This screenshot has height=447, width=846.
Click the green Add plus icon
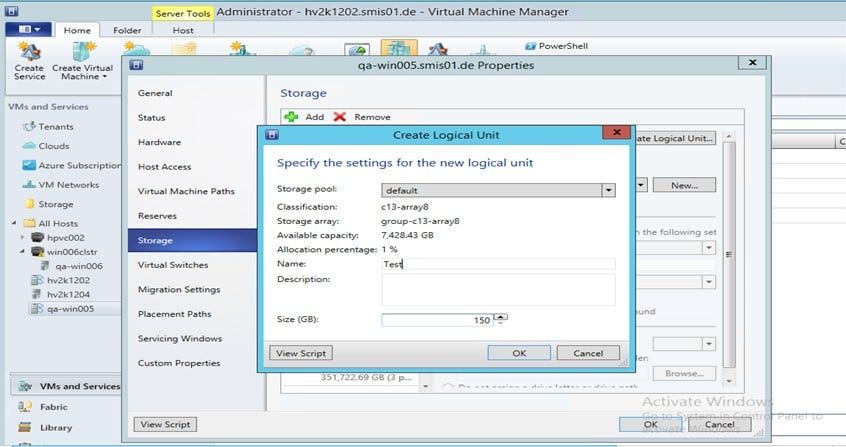(x=291, y=117)
